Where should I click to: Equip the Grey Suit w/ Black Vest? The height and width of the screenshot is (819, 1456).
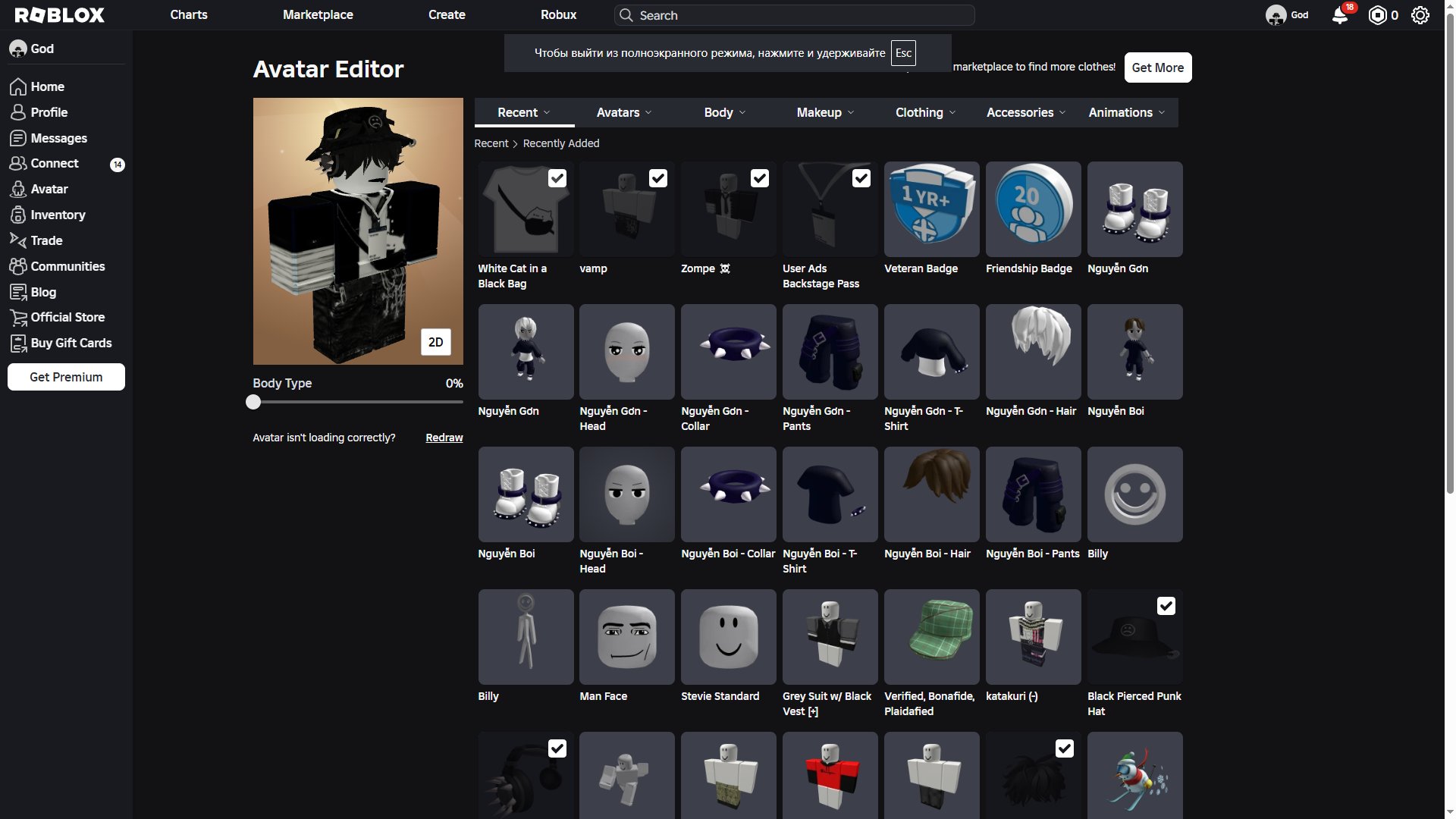pyautogui.click(x=830, y=637)
